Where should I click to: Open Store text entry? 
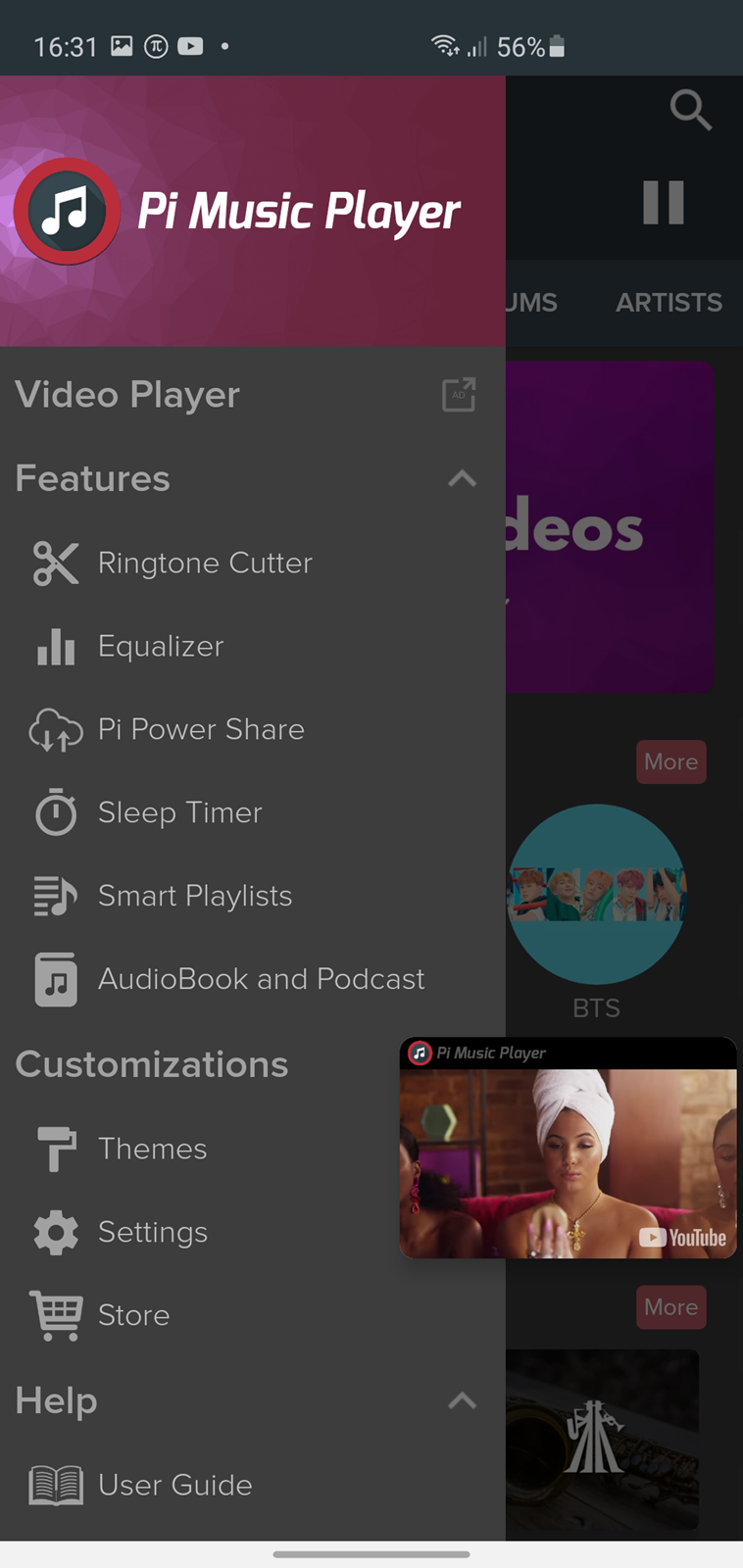[133, 1315]
